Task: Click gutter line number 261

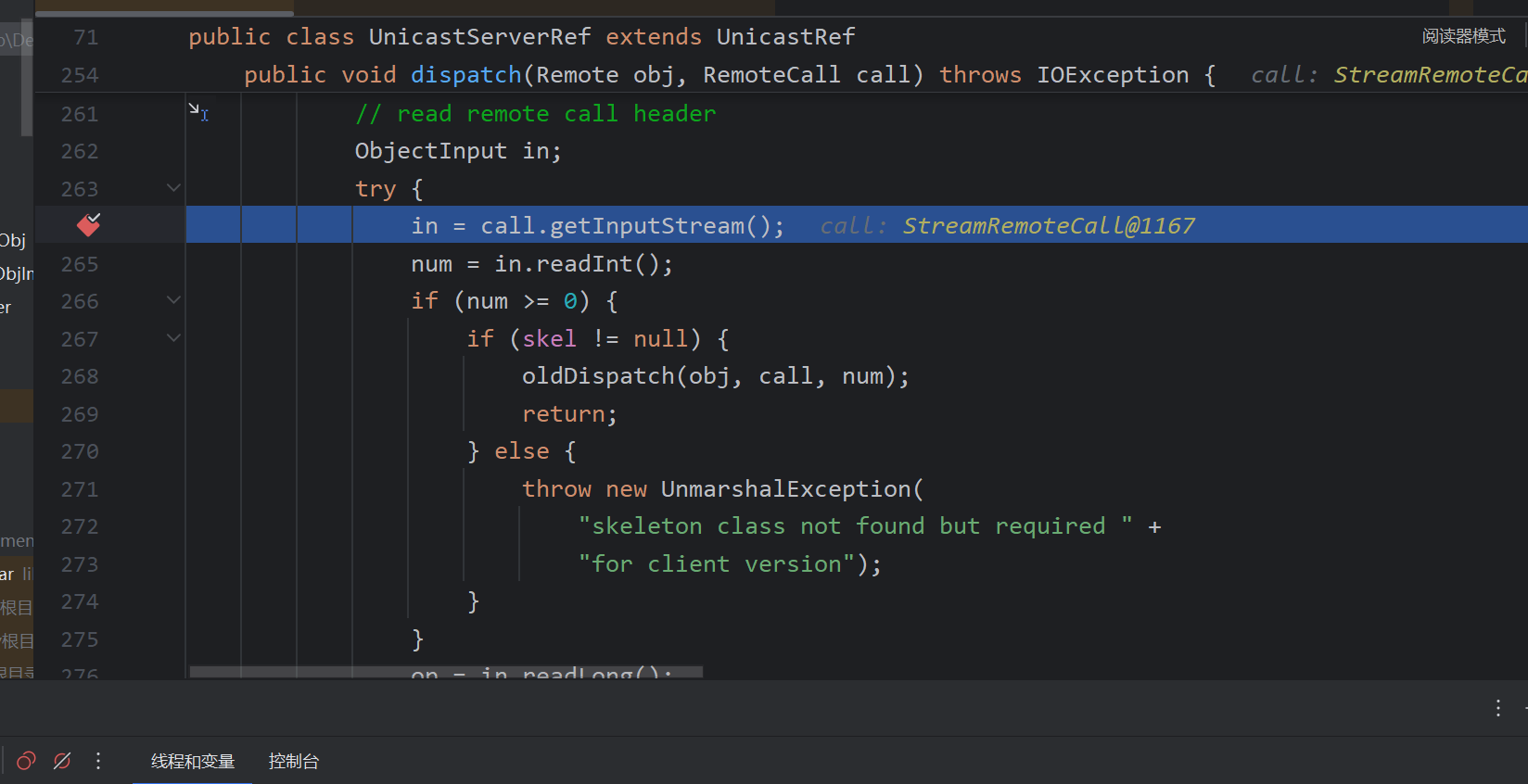Action: (80, 114)
